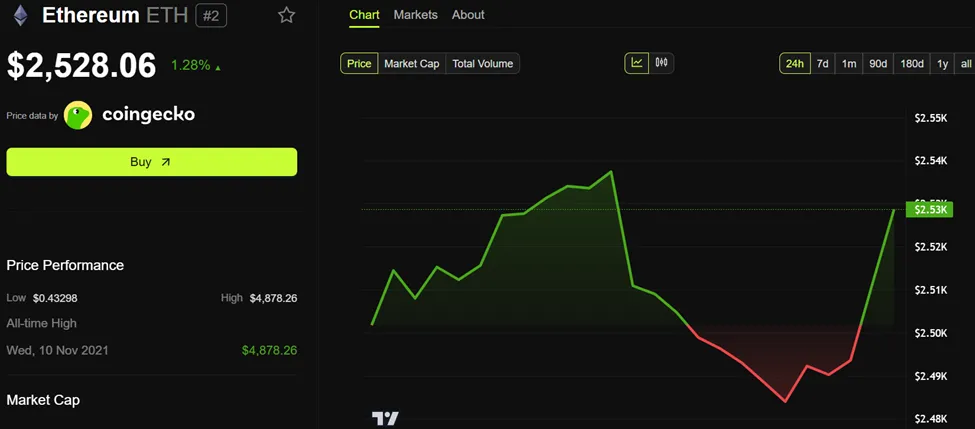Viewport: 975px width, 429px height.
Task: Set chart range to 90d
Action: coord(878,63)
